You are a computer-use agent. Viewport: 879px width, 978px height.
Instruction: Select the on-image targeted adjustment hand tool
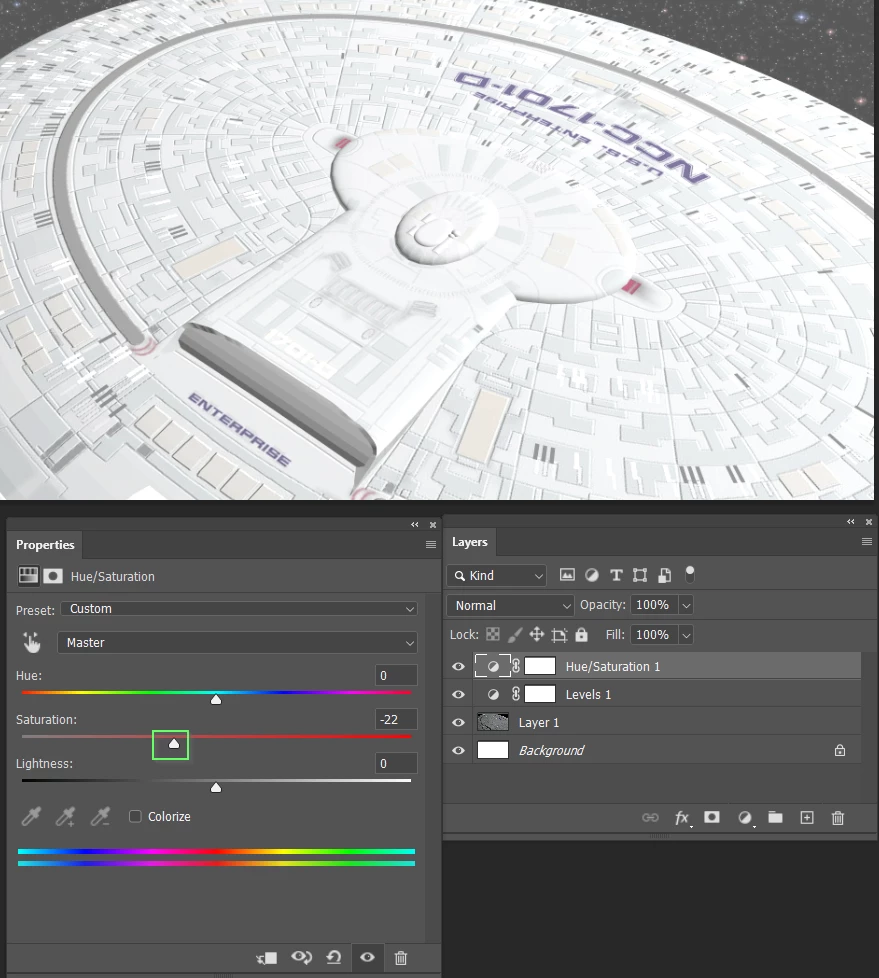coord(31,642)
